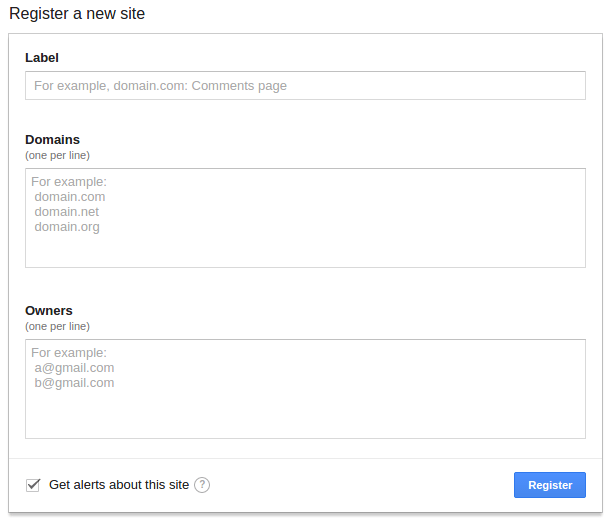Click the 'Owners' field heading

[x=49, y=310]
